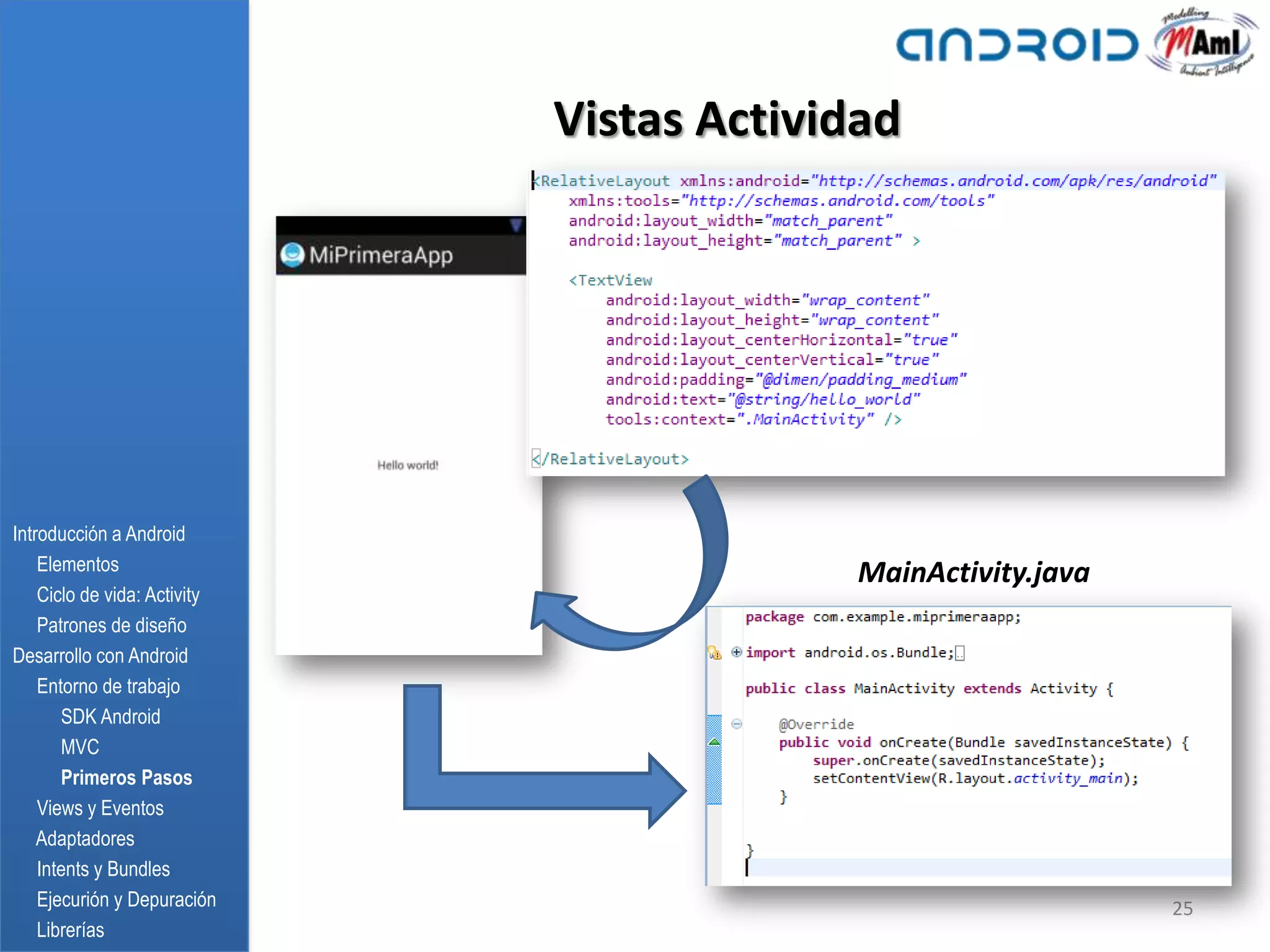Click the Android logo in the header
Image resolution: width=1270 pixels, height=952 pixels.
1017,45
